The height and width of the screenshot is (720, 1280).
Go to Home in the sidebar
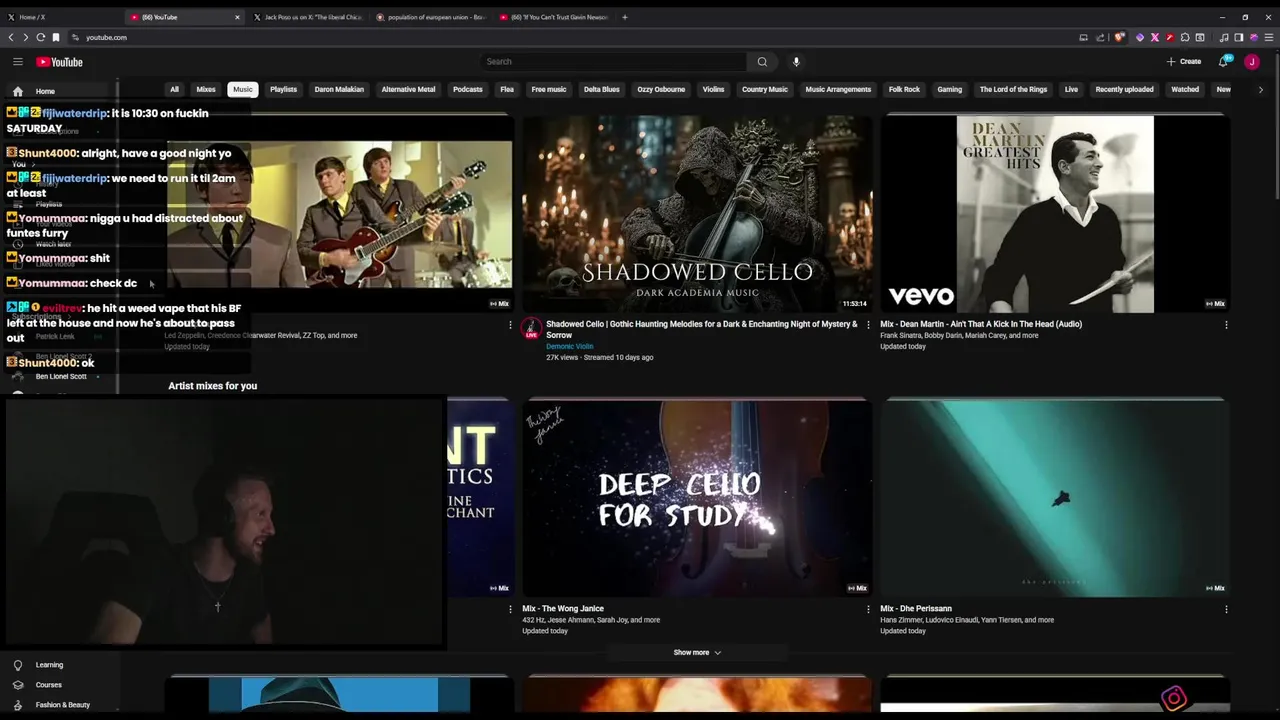click(x=45, y=91)
